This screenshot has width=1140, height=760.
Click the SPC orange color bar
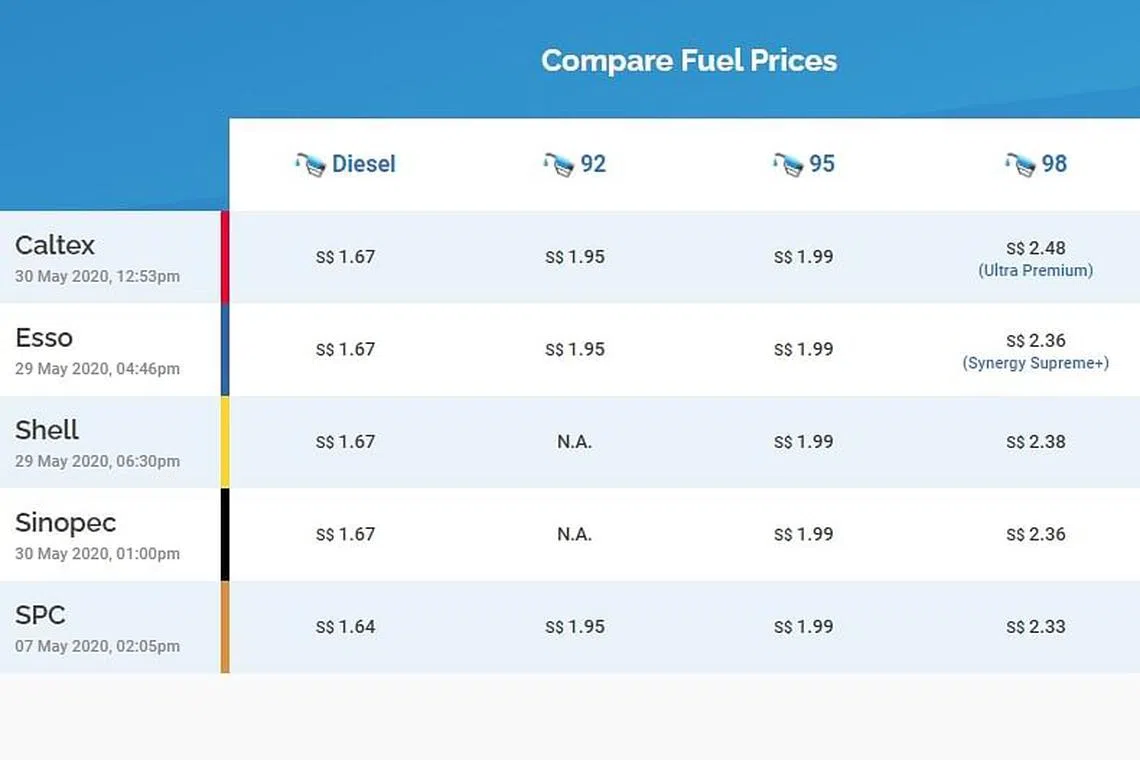coord(225,627)
